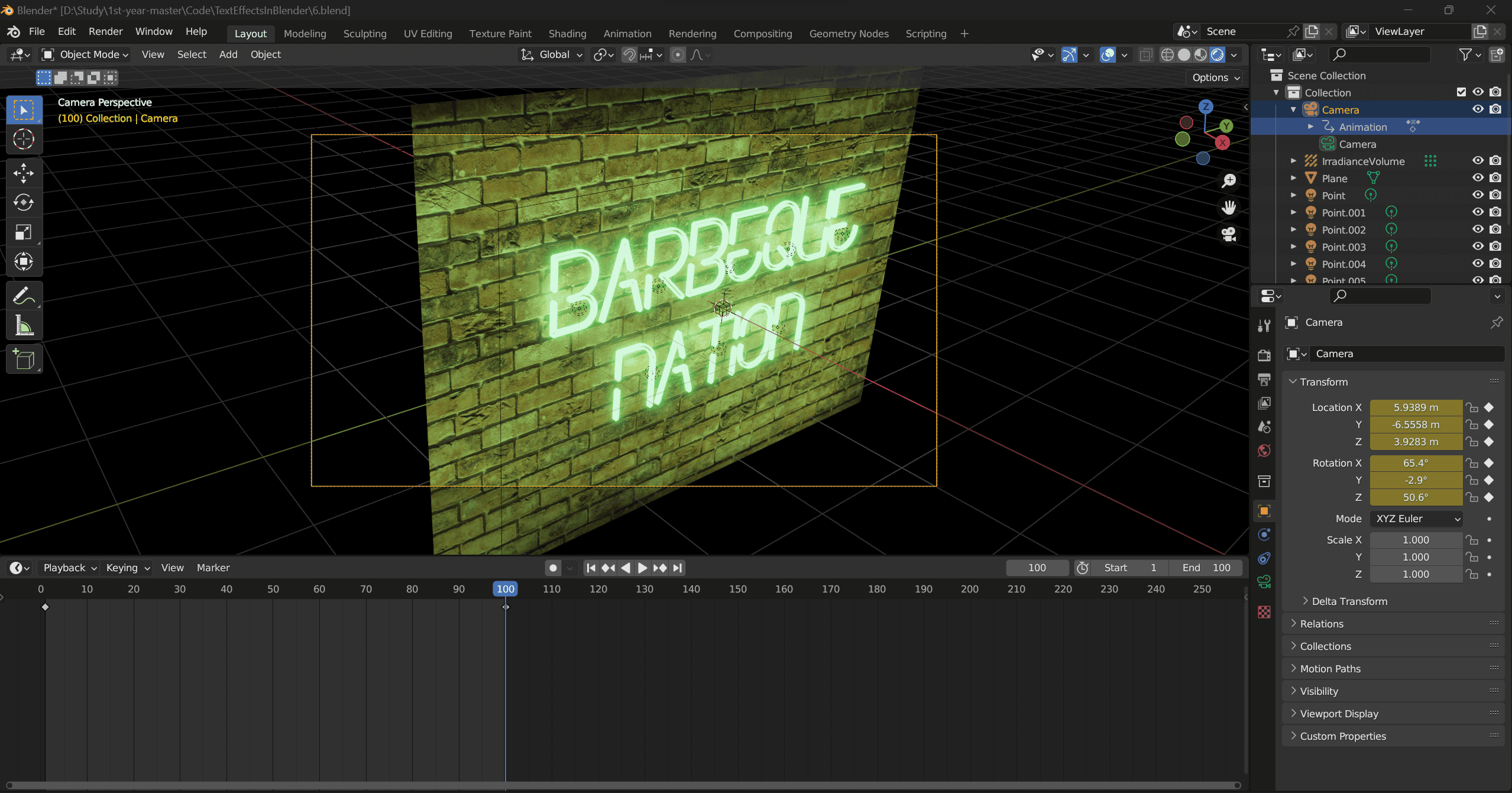This screenshot has height=793, width=1512.
Task: Click the Location Y value field
Action: (x=1416, y=425)
